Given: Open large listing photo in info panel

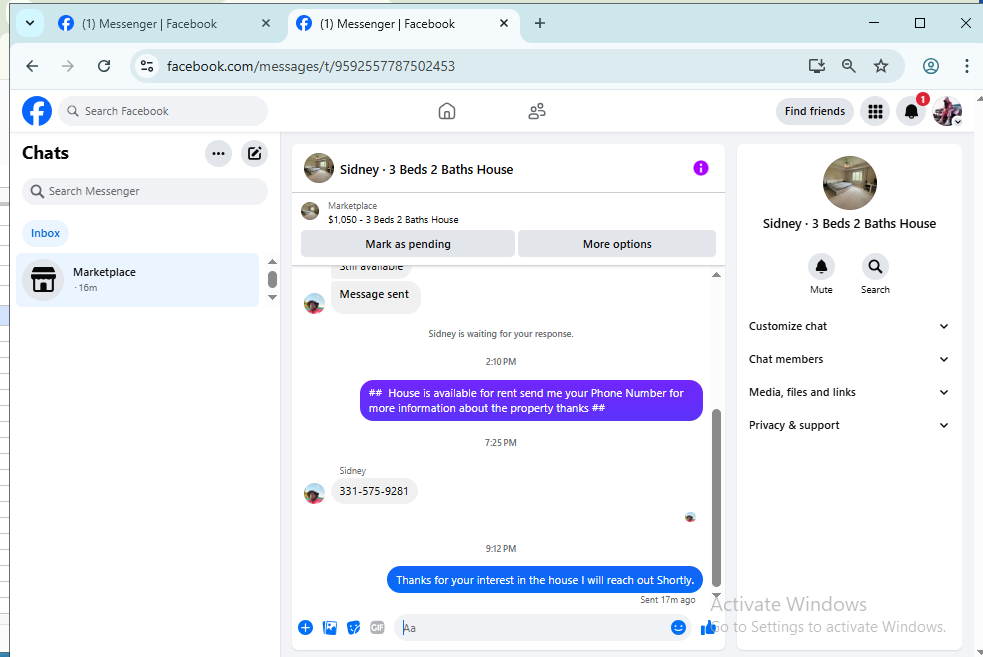Looking at the screenshot, I should [x=849, y=183].
